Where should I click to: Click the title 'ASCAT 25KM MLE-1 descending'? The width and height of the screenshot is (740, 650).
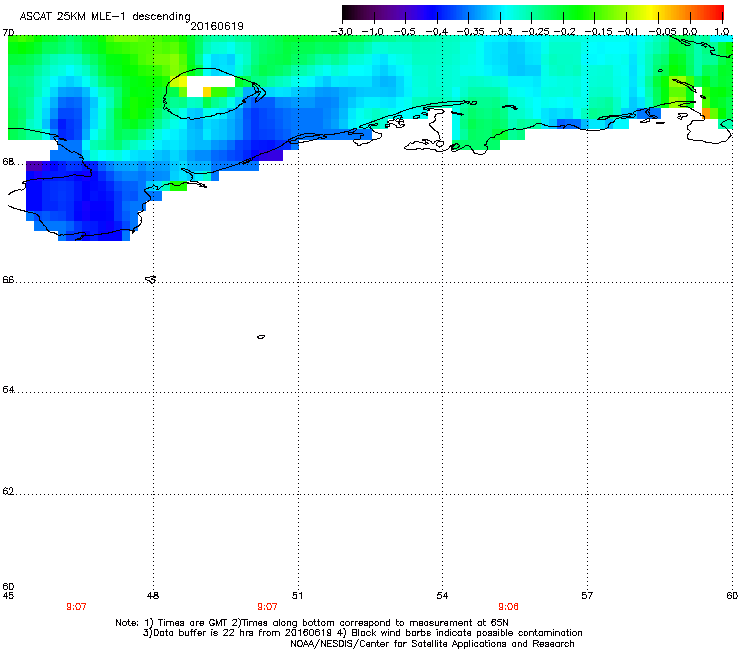pos(105,16)
